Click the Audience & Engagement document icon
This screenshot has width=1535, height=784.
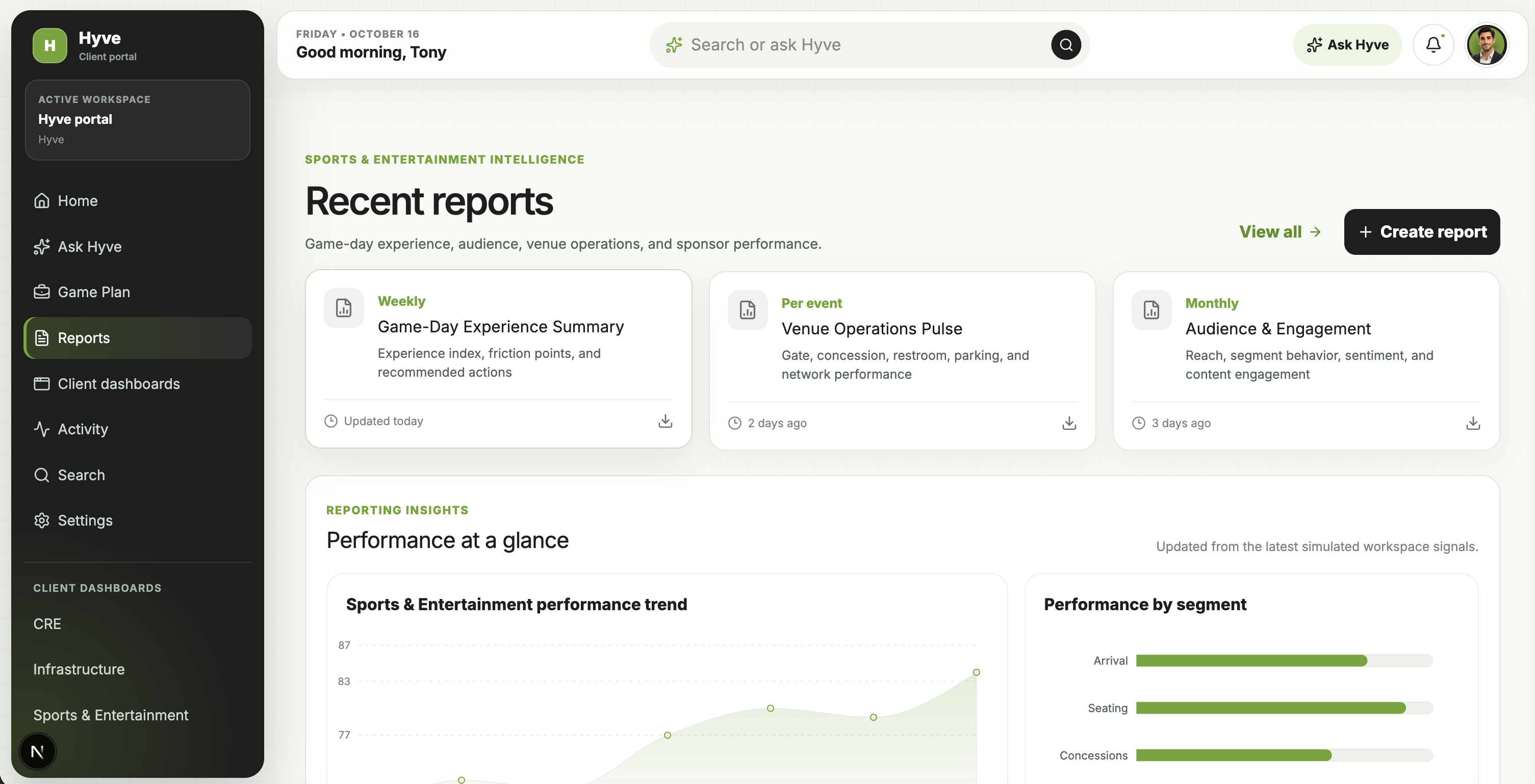[x=1152, y=310]
